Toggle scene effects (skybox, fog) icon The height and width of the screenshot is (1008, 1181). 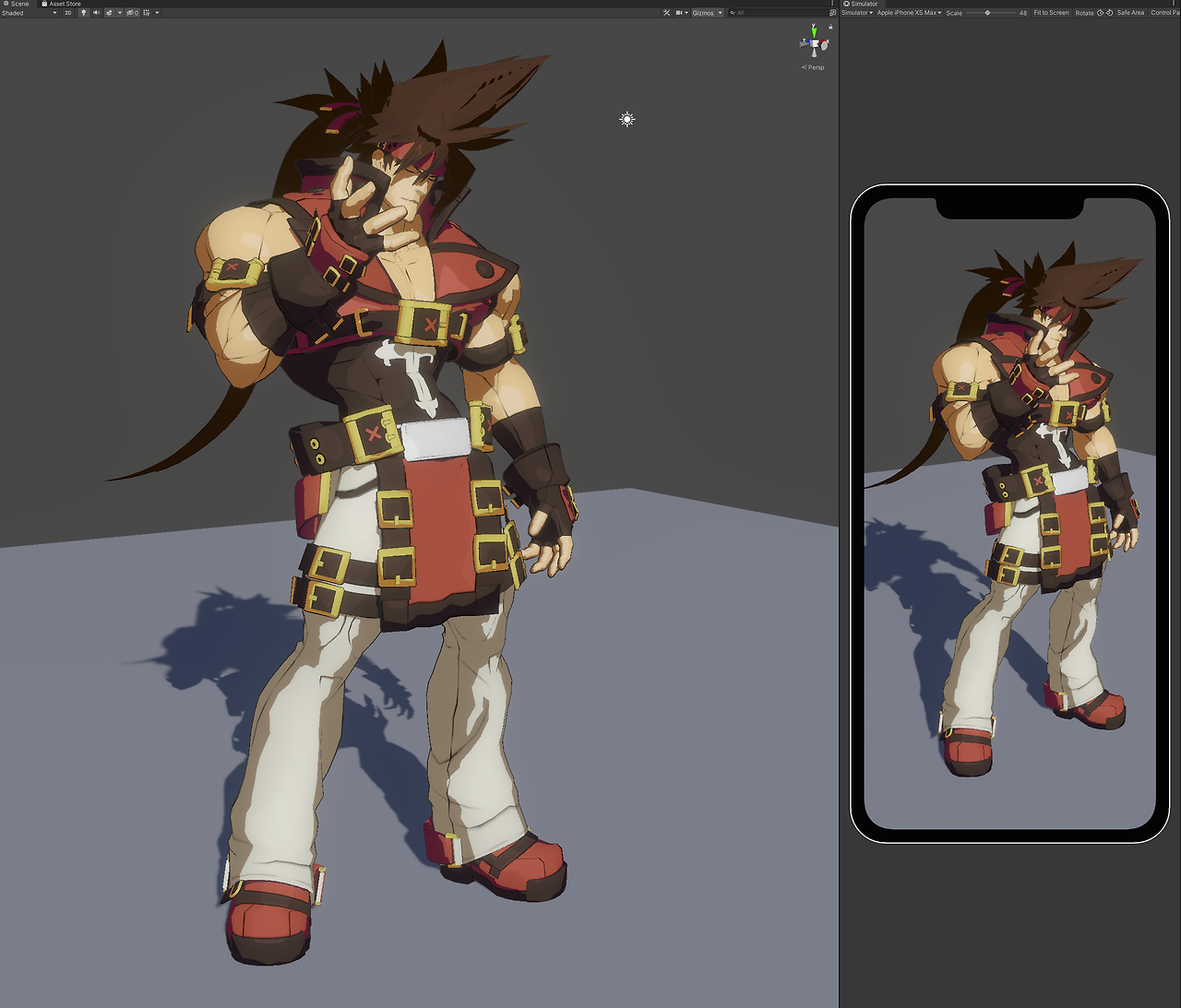pyautogui.click(x=109, y=13)
